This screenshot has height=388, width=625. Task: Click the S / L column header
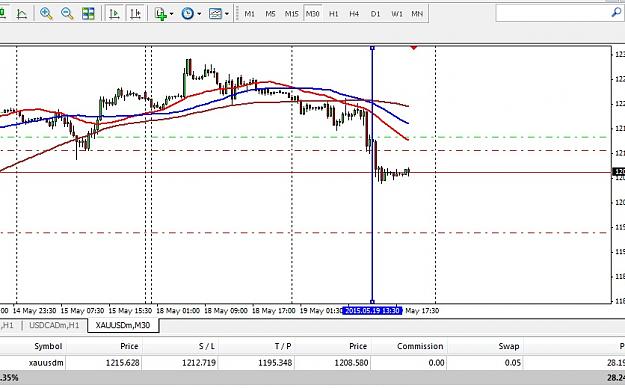(206, 346)
